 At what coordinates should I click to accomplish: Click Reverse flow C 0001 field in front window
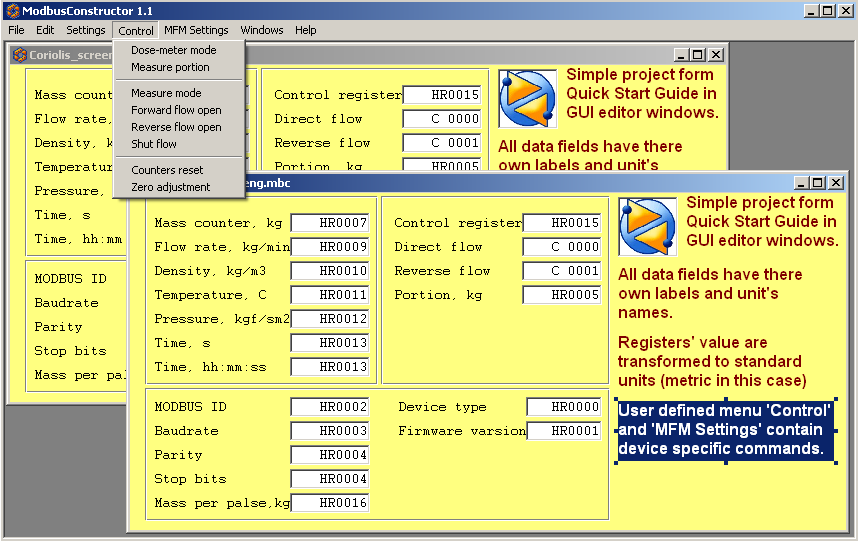tap(562, 271)
